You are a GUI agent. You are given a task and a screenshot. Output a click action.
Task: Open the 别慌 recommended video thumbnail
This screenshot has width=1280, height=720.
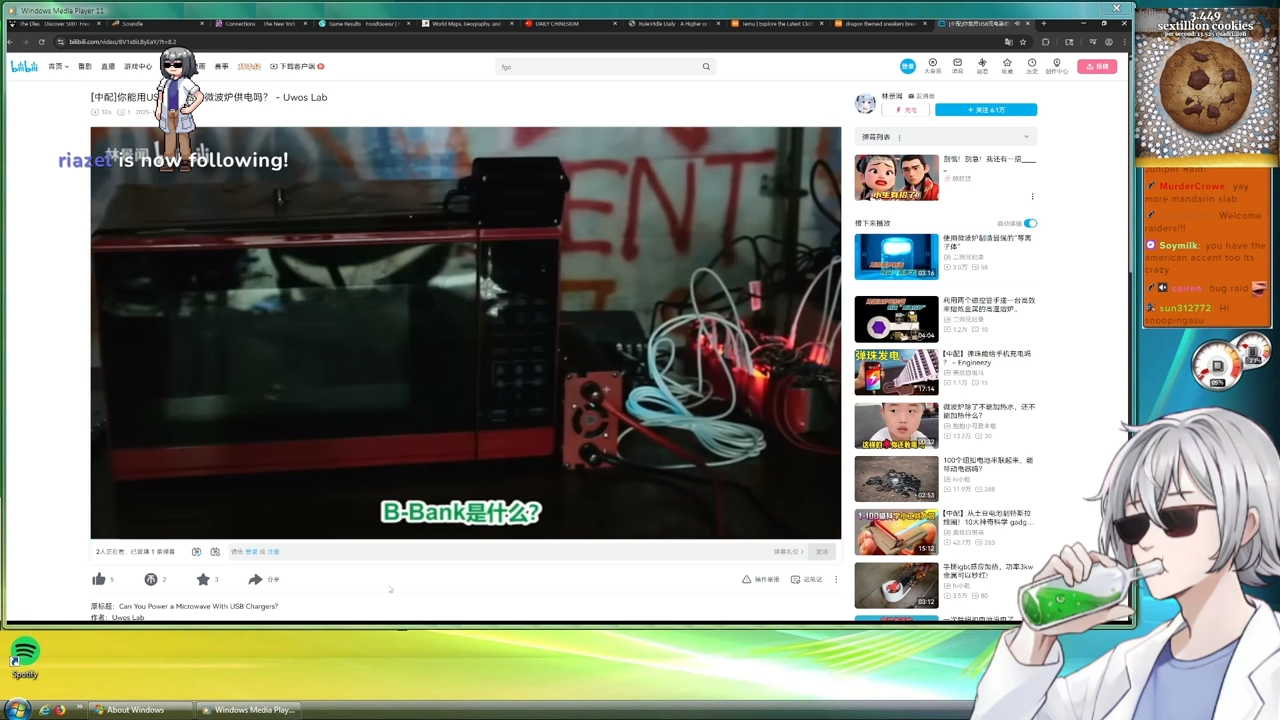coord(896,177)
